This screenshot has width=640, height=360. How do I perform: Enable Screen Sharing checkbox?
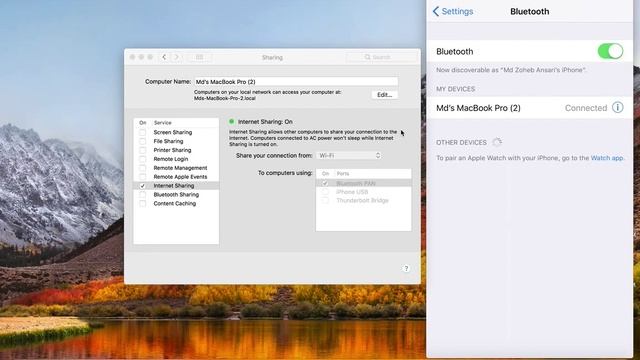click(x=142, y=132)
